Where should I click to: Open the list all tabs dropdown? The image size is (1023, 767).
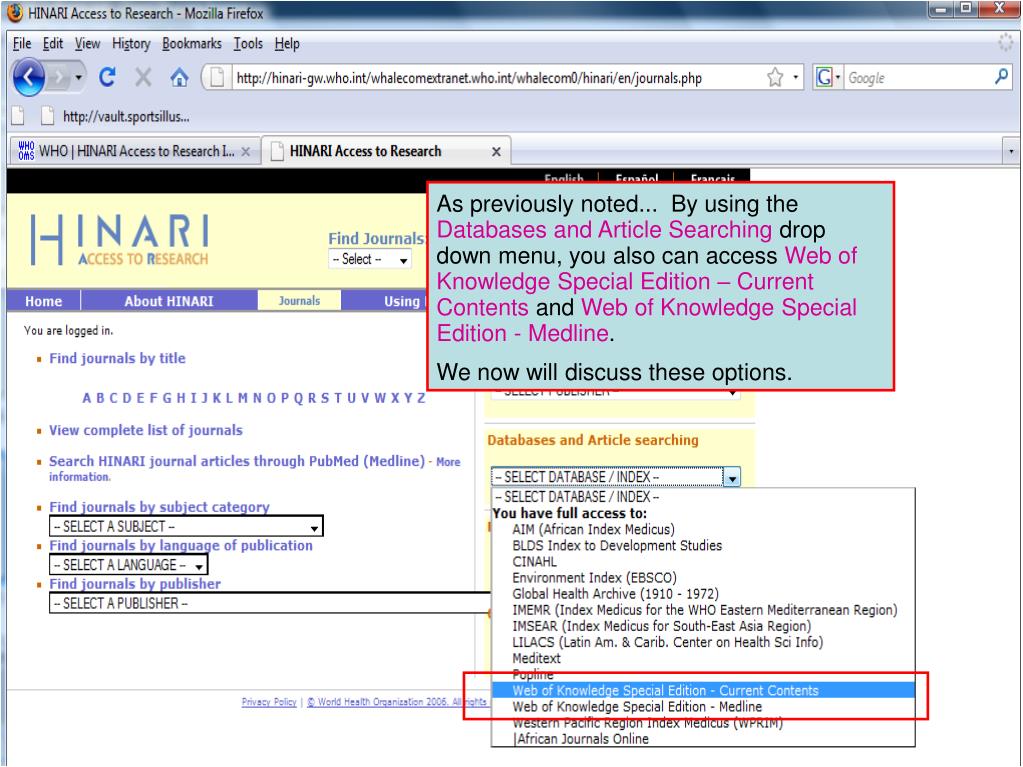click(1011, 151)
